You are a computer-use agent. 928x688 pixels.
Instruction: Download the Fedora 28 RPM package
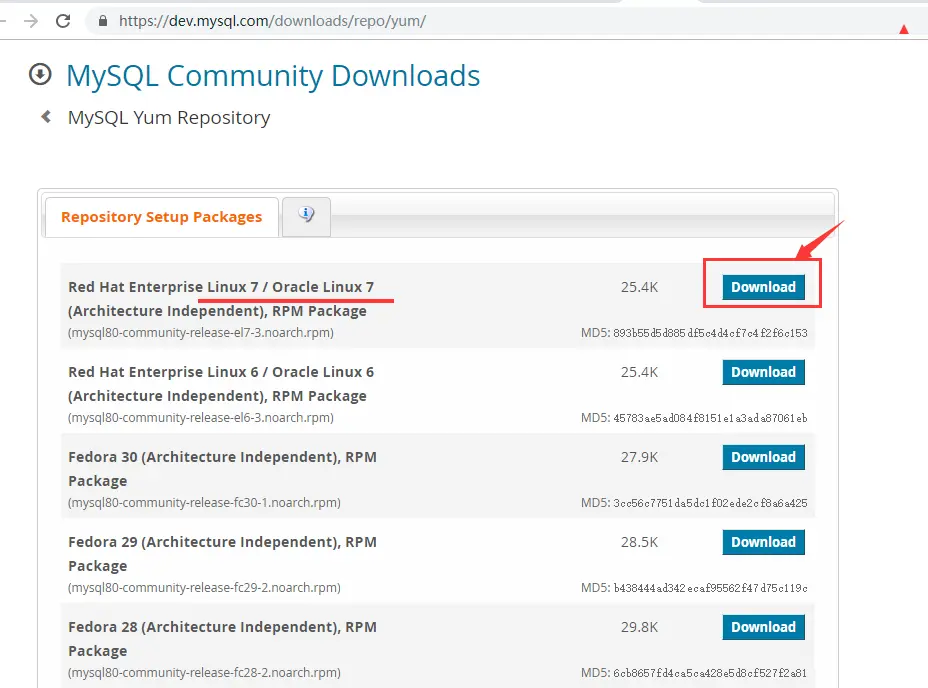click(x=763, y=627)
